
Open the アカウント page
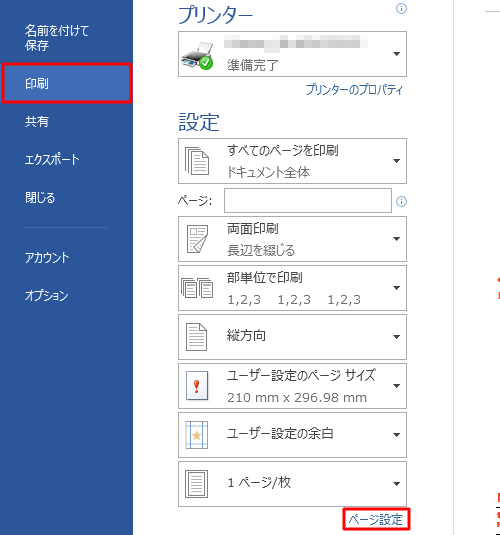tap(47, 258)
